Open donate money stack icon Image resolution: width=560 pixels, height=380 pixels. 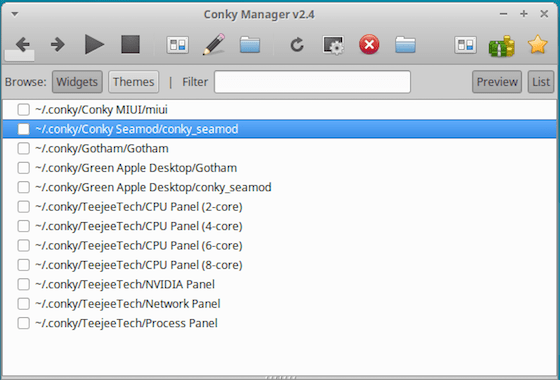point(502,46)
